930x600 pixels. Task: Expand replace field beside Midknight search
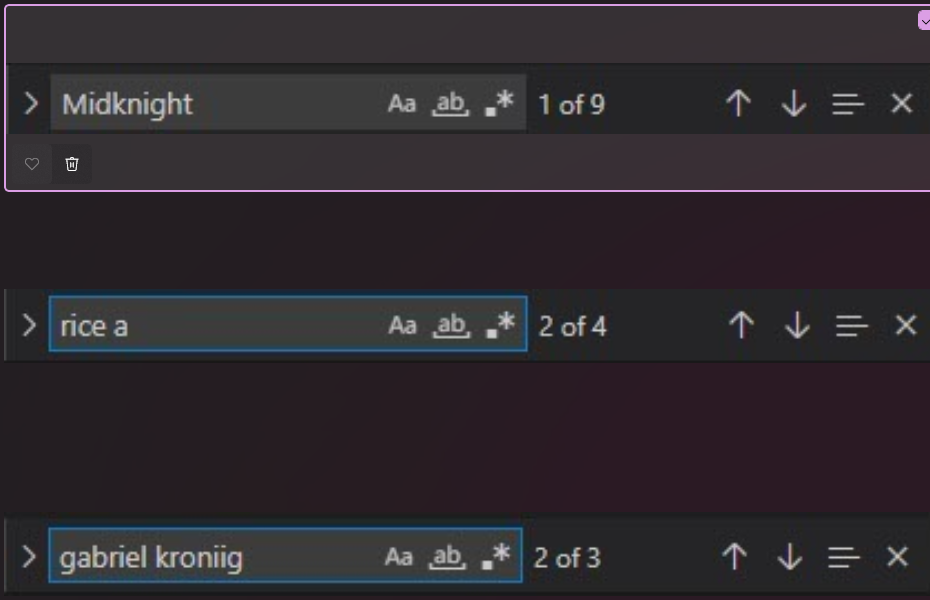pos(31,104)
